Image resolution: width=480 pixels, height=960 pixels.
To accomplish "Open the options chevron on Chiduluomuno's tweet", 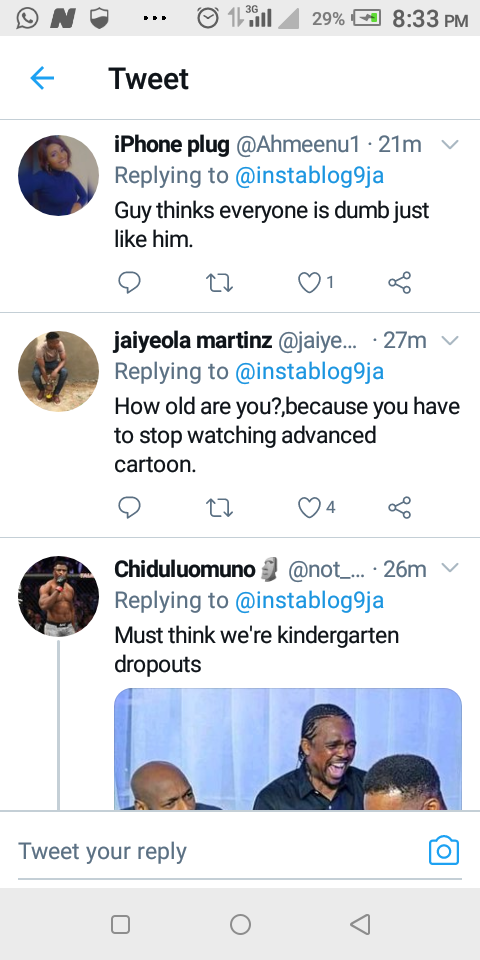I will click(450, 568).
